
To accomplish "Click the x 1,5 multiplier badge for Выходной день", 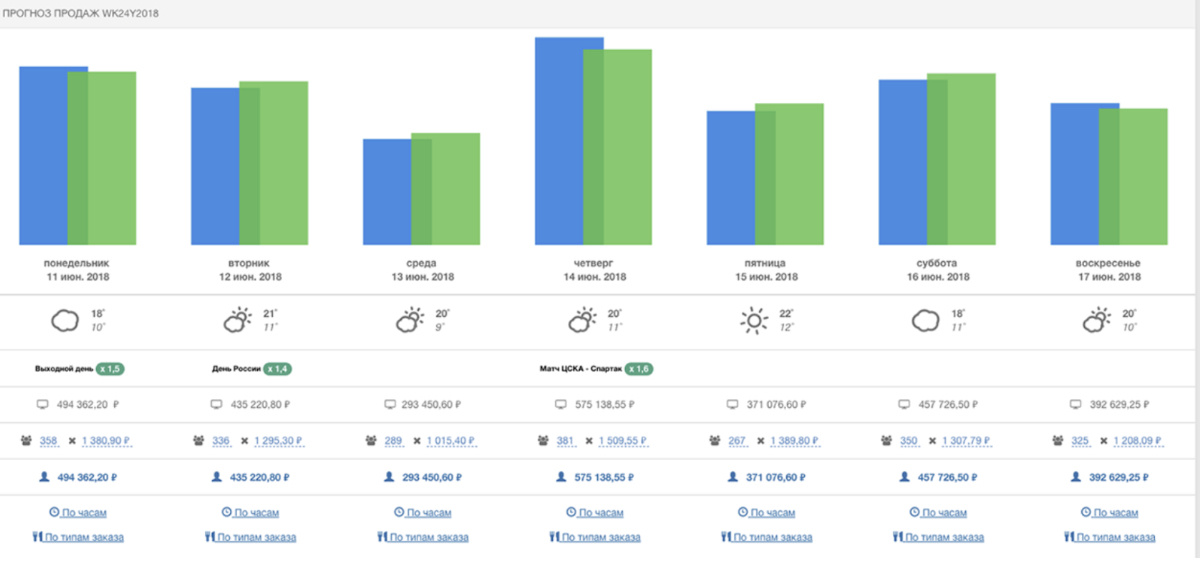I will pos(110,369).
